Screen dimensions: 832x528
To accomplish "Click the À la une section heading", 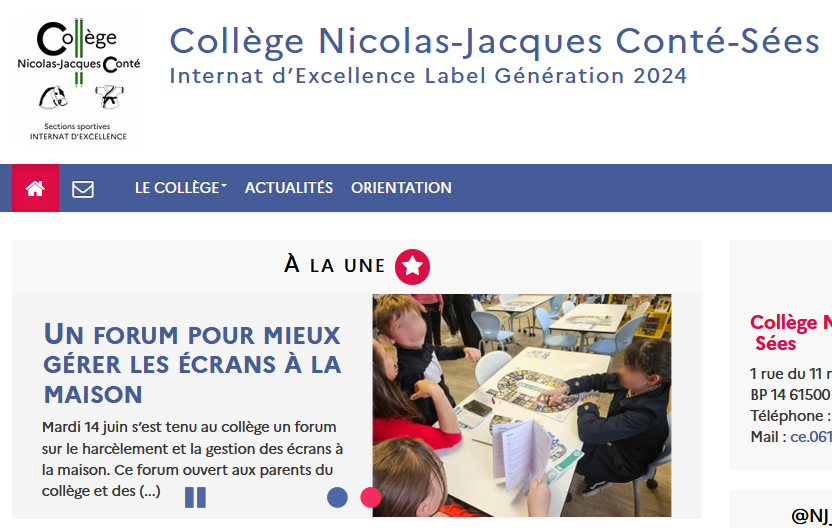I will [x=334, y=266].
